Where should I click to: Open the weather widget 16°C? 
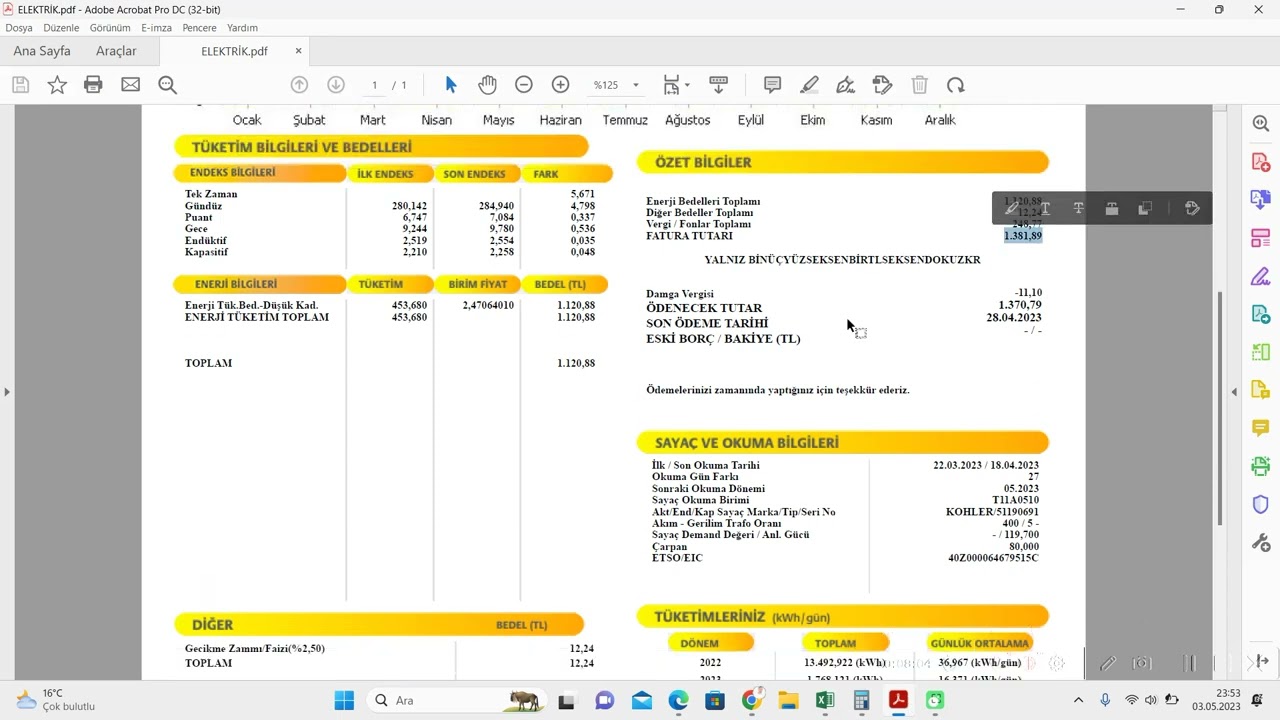click(x=56, y=700)
